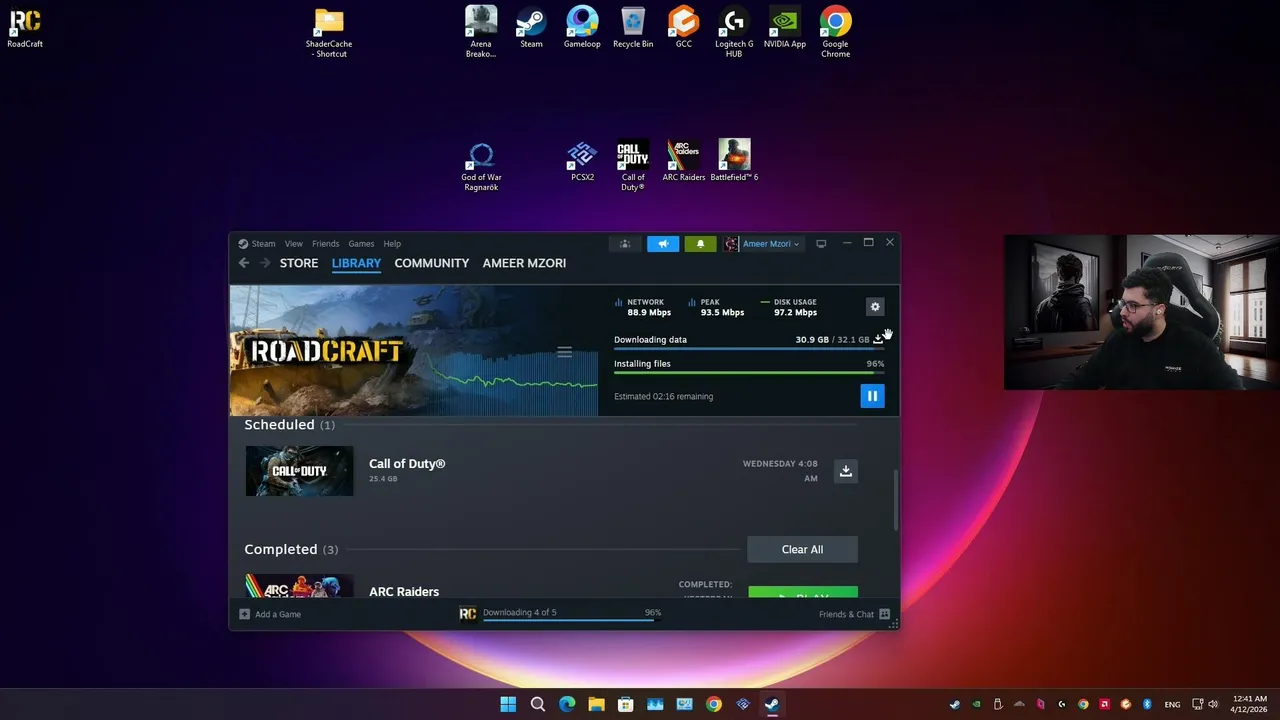Click Estimated 02:16 remaining text
Viewport: 1280px width, 720px height.
[x=663, y=396]
